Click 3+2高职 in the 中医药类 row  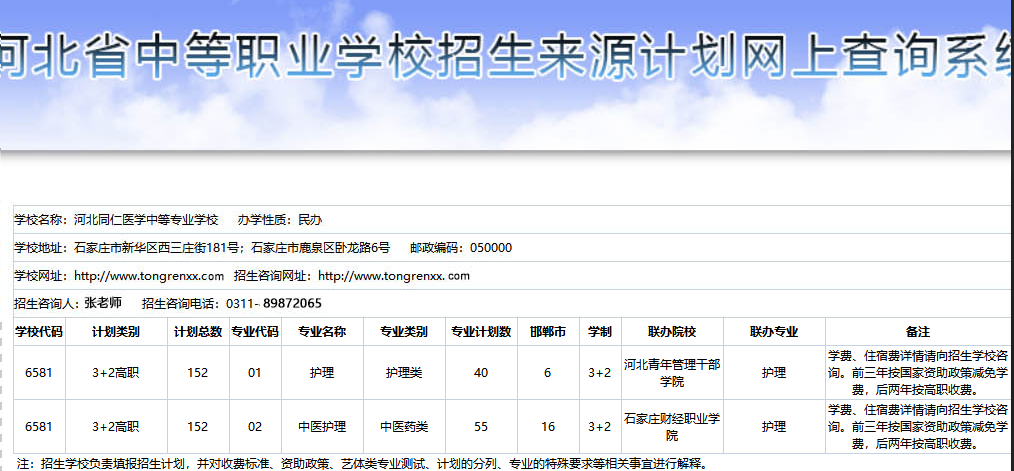116,427
